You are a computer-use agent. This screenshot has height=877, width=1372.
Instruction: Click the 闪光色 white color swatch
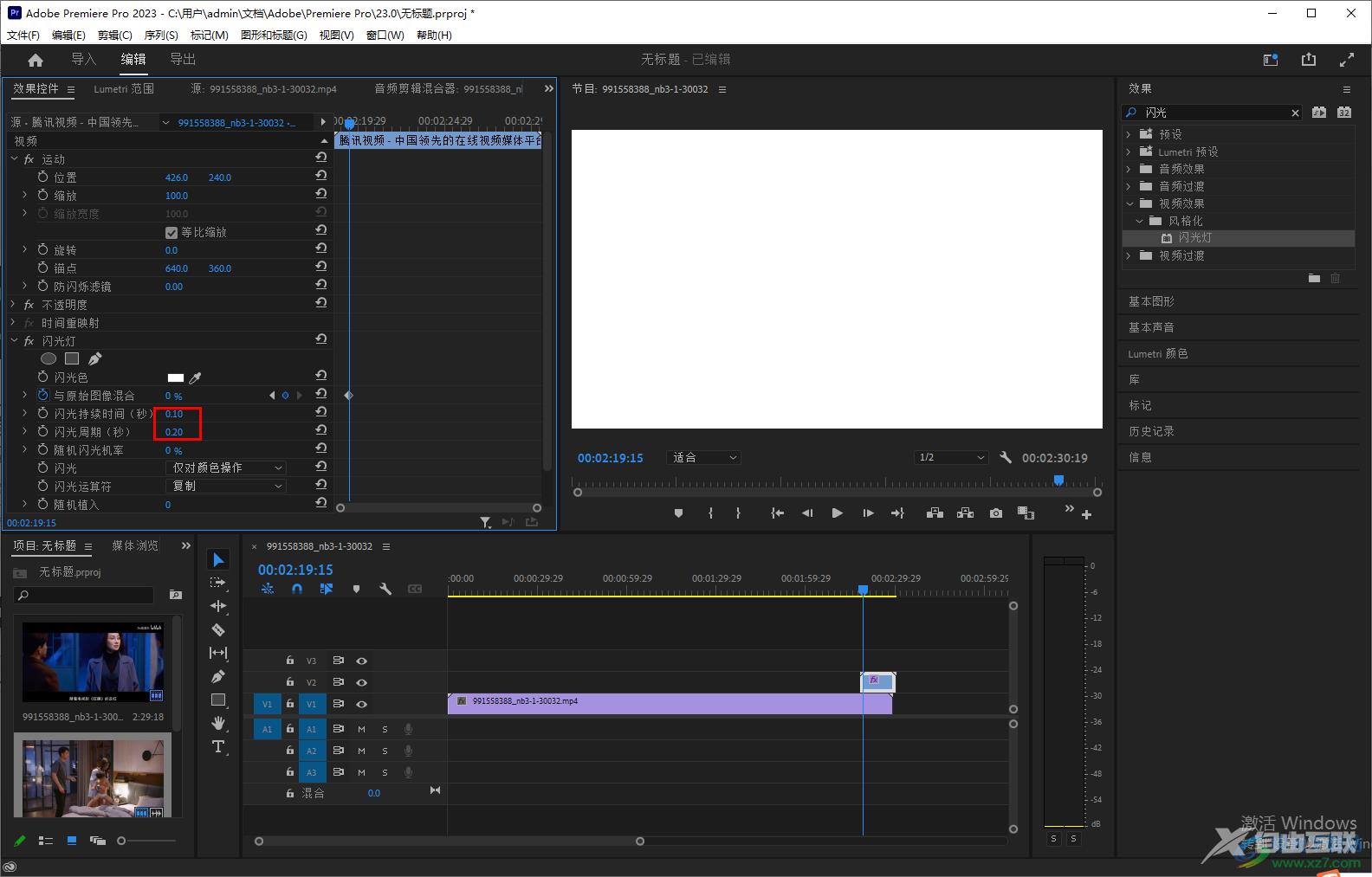[x=176, y=377]
